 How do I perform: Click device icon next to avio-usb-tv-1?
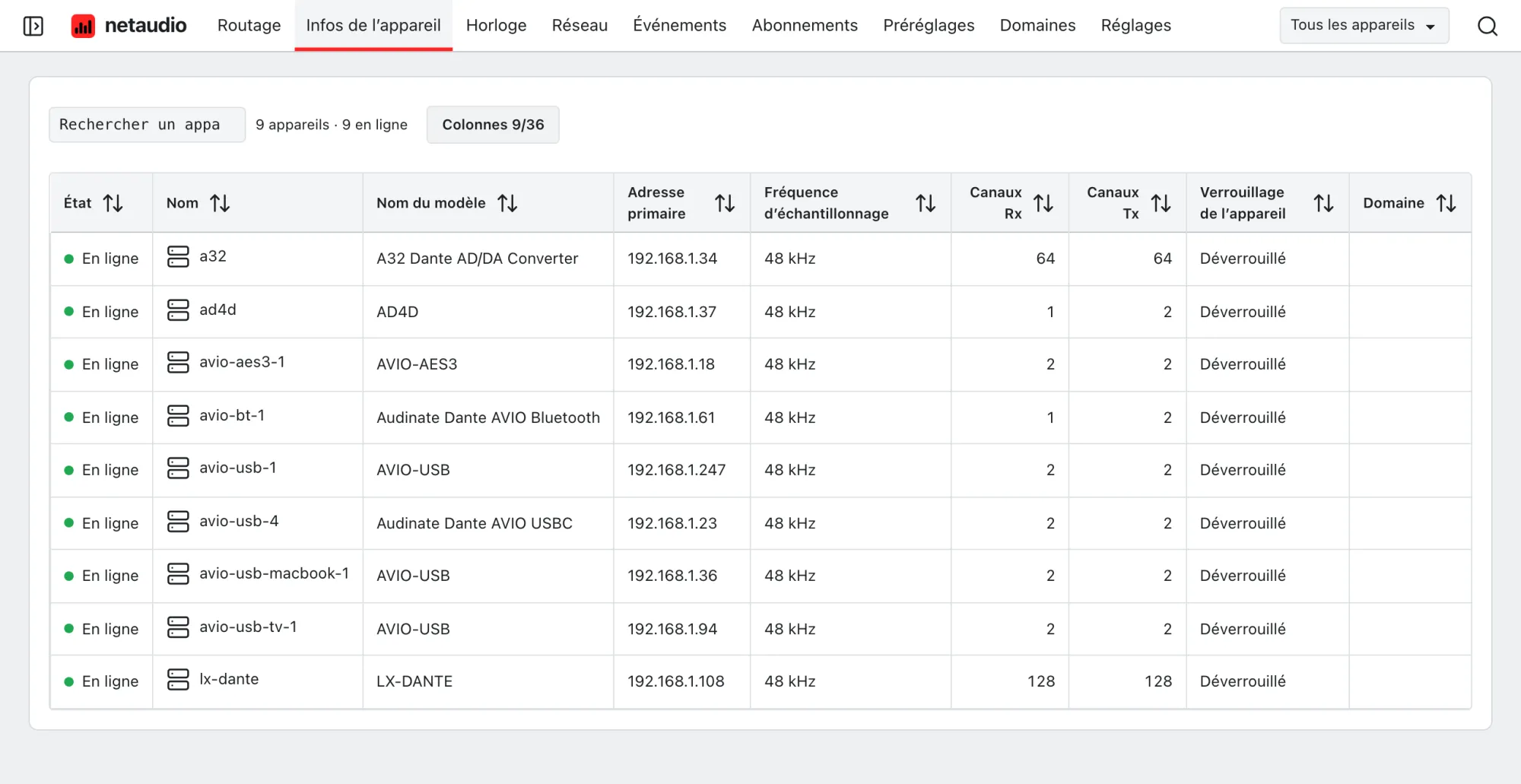[x=178, y=627]
